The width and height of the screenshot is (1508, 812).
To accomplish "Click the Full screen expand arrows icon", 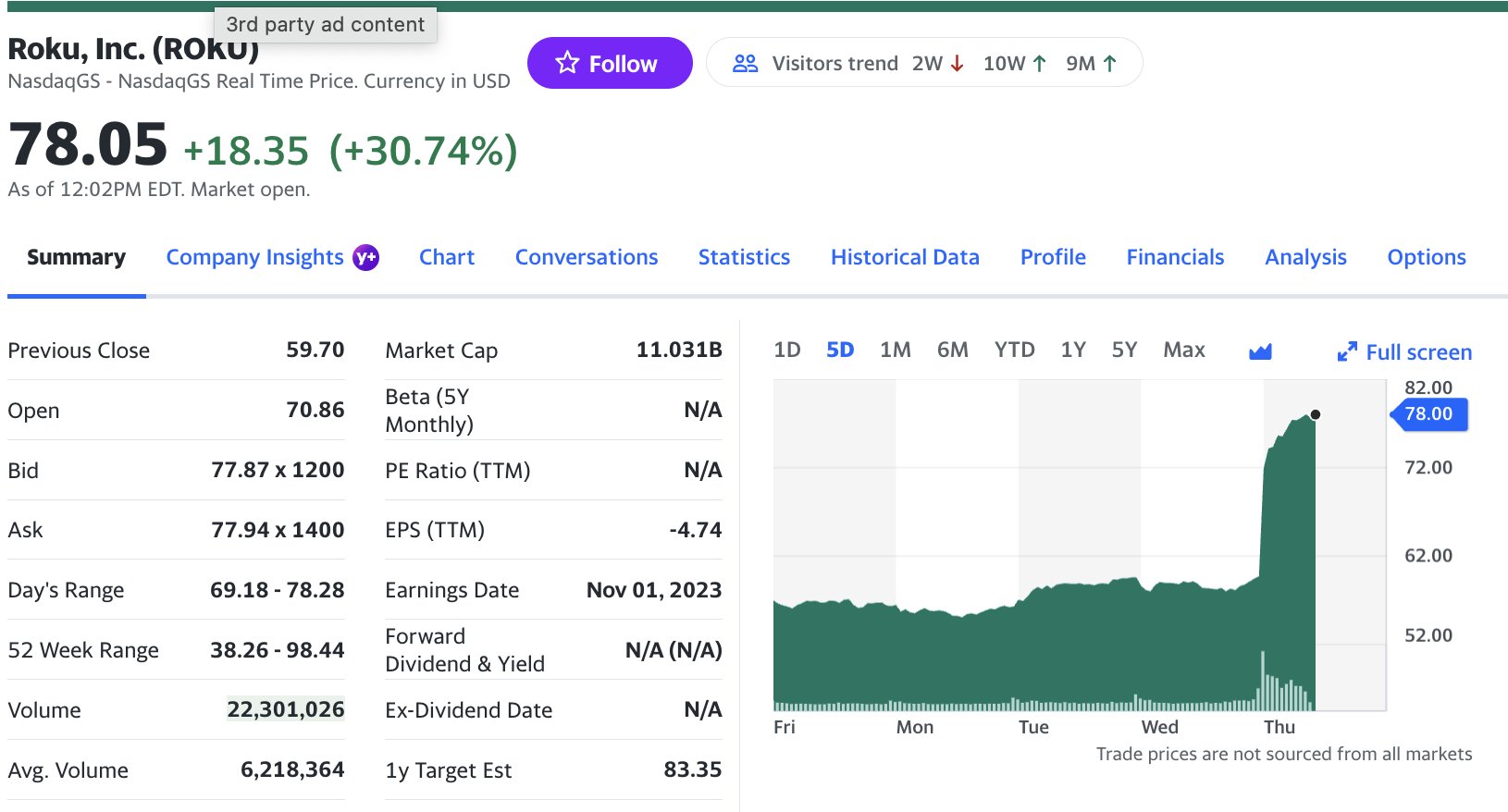I will (1347, 351).
